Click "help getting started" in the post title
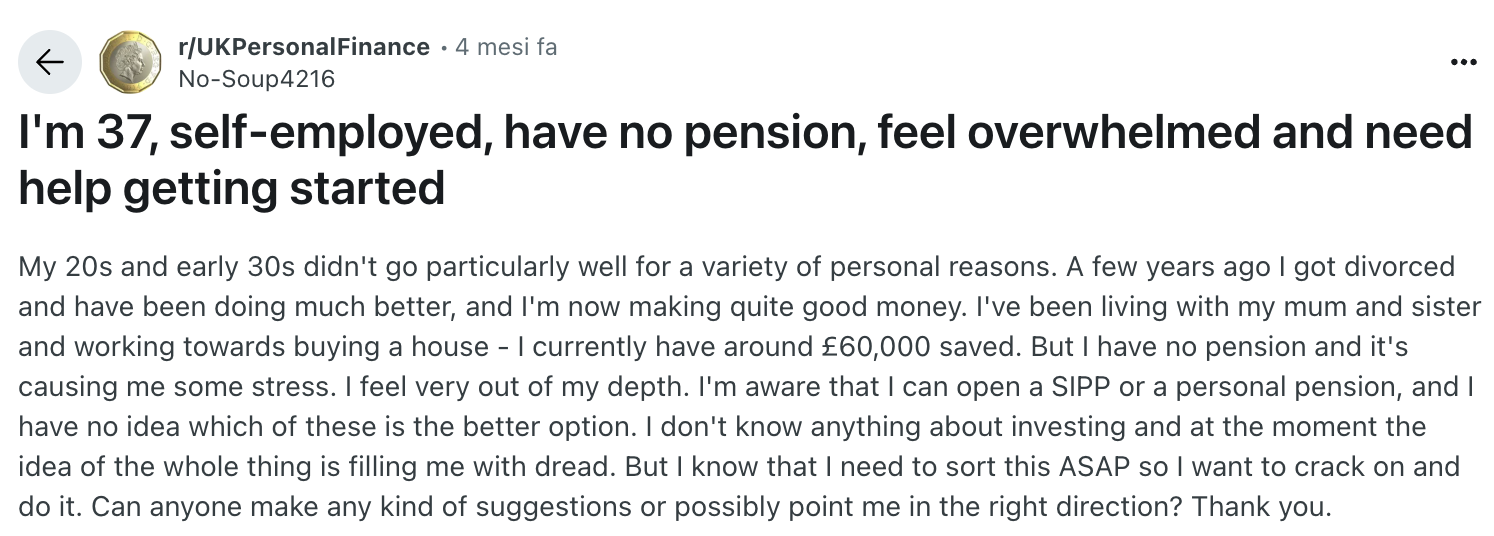Image resolution: width=1494 pixels, height=536 pixels. [x=231, y=187]
